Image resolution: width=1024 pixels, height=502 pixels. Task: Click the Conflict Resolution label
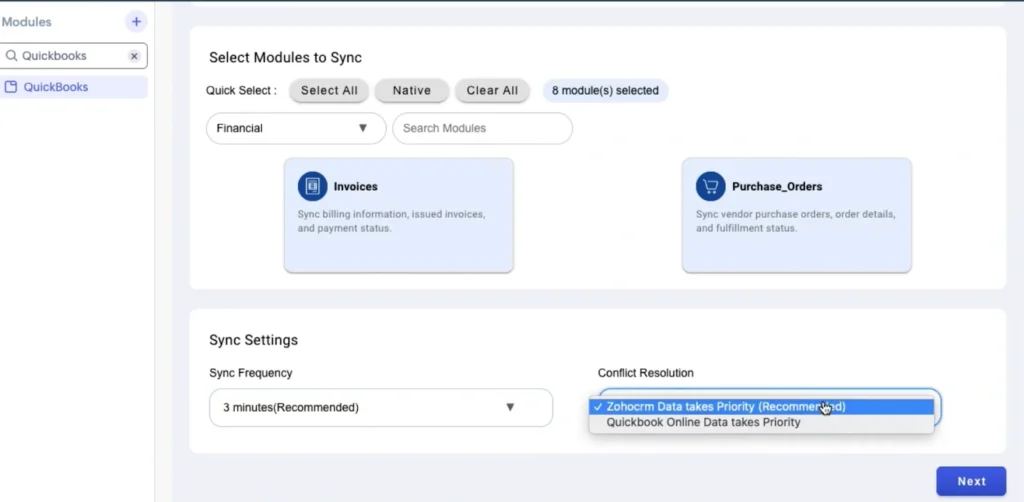pyautogui.click(x=646, y=373)
